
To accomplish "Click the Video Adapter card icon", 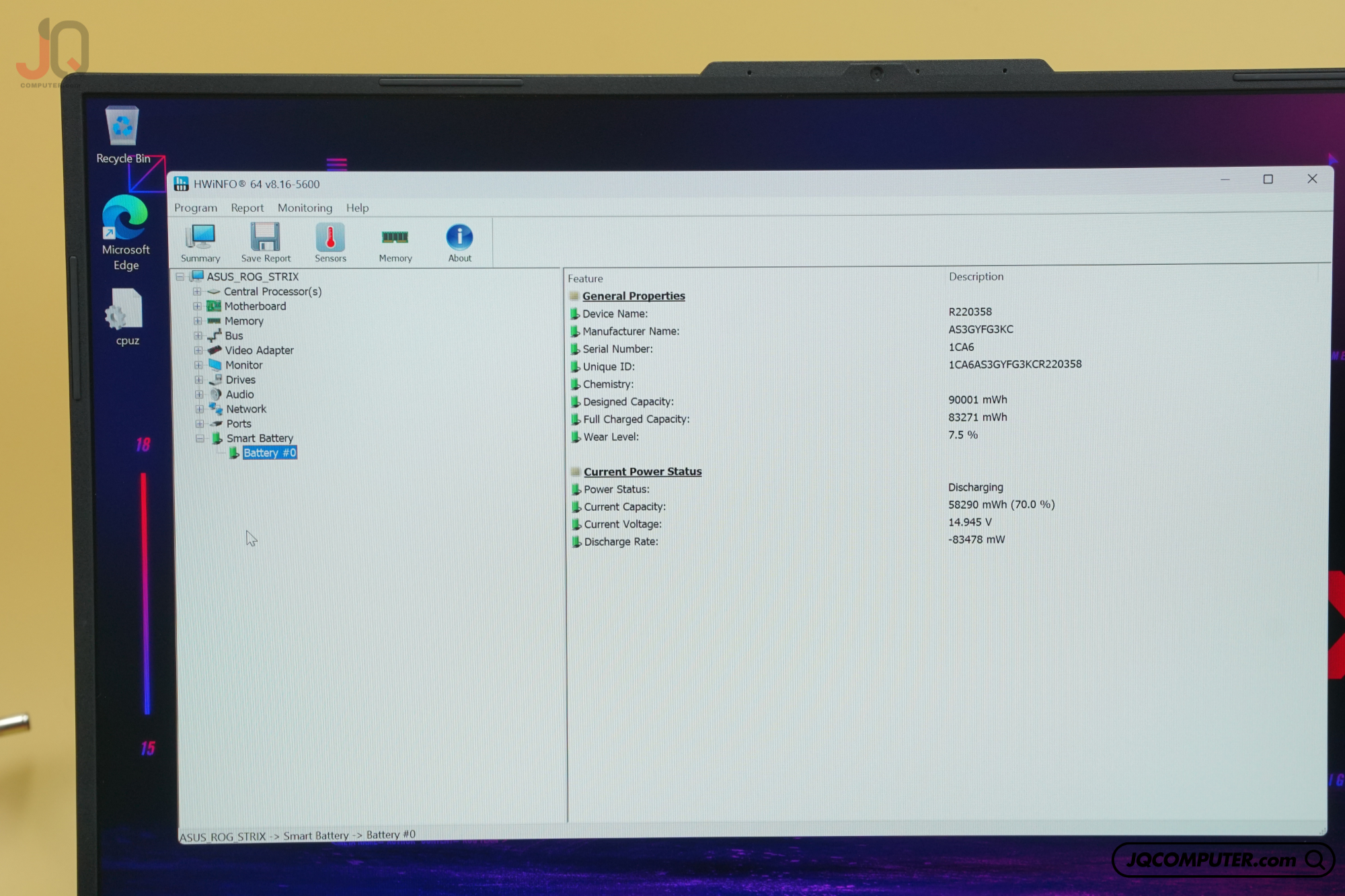I will (215, 350).
